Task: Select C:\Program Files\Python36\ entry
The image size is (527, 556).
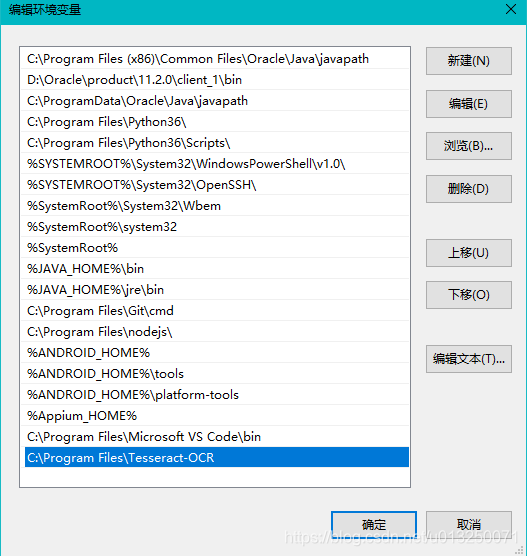Action: tap(215, 122)
